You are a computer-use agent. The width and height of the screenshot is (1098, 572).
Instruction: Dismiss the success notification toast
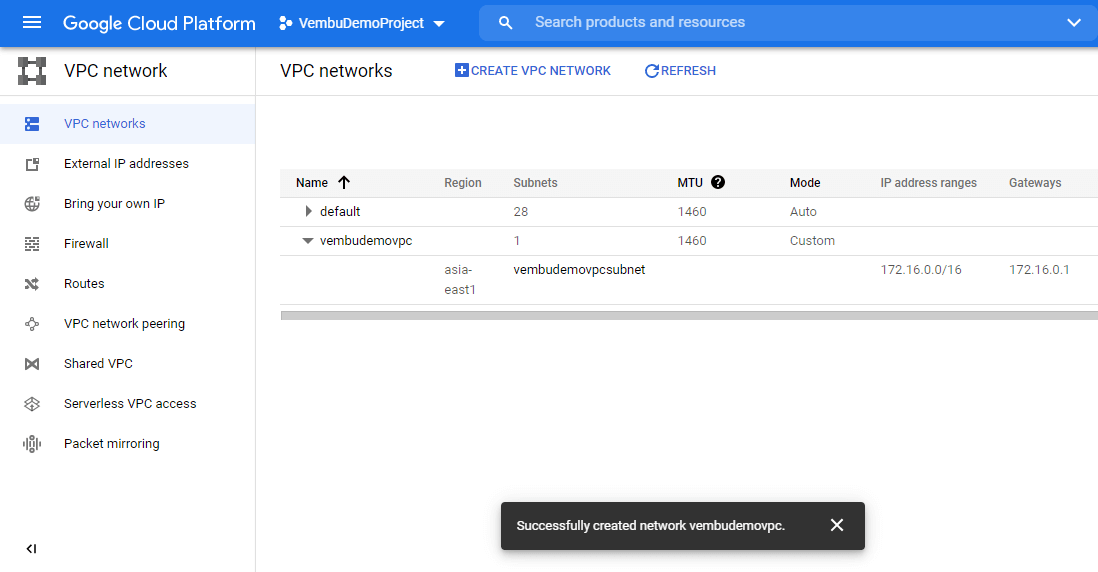click(837, 525)
